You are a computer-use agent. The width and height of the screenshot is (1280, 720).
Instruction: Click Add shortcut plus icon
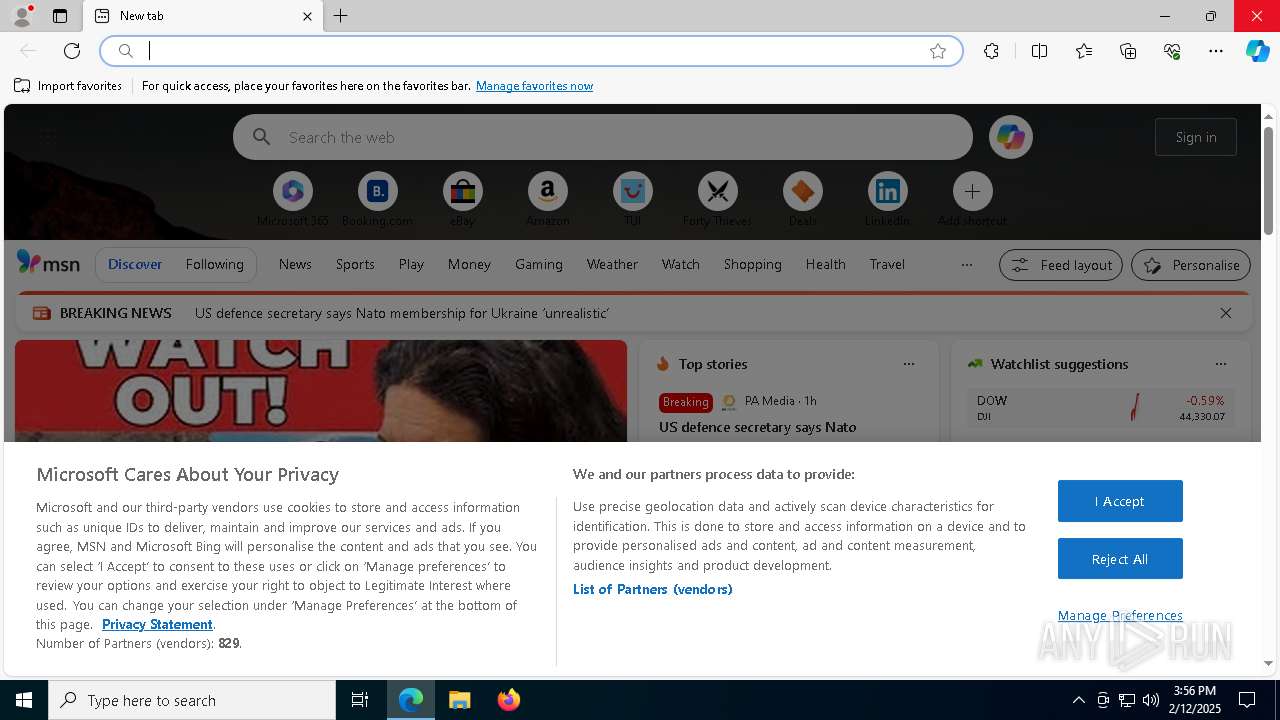(972, 191)
